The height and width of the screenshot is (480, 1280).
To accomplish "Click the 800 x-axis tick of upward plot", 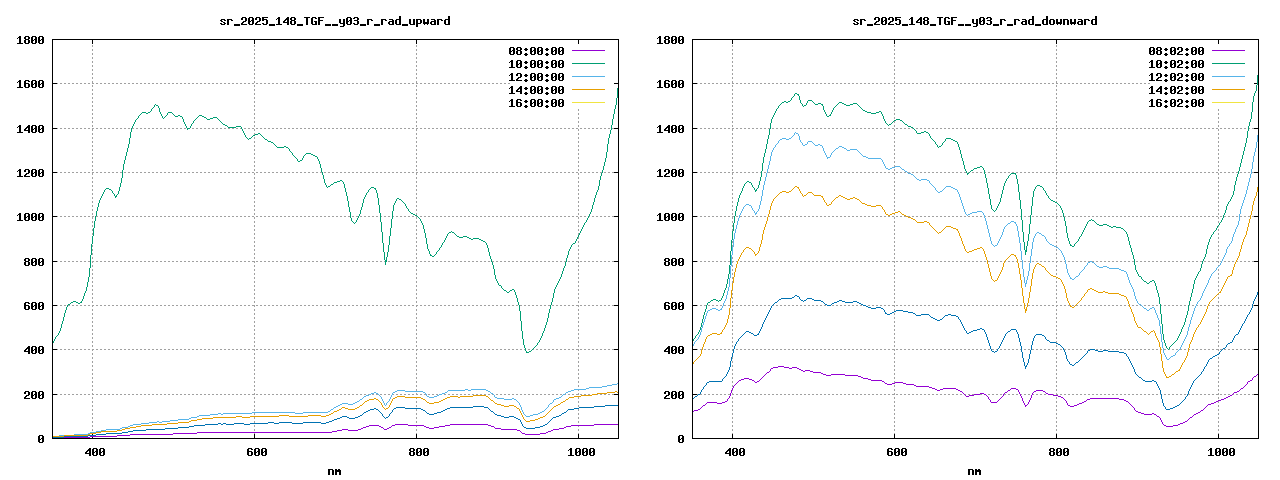I will click(x=418, y=453).
